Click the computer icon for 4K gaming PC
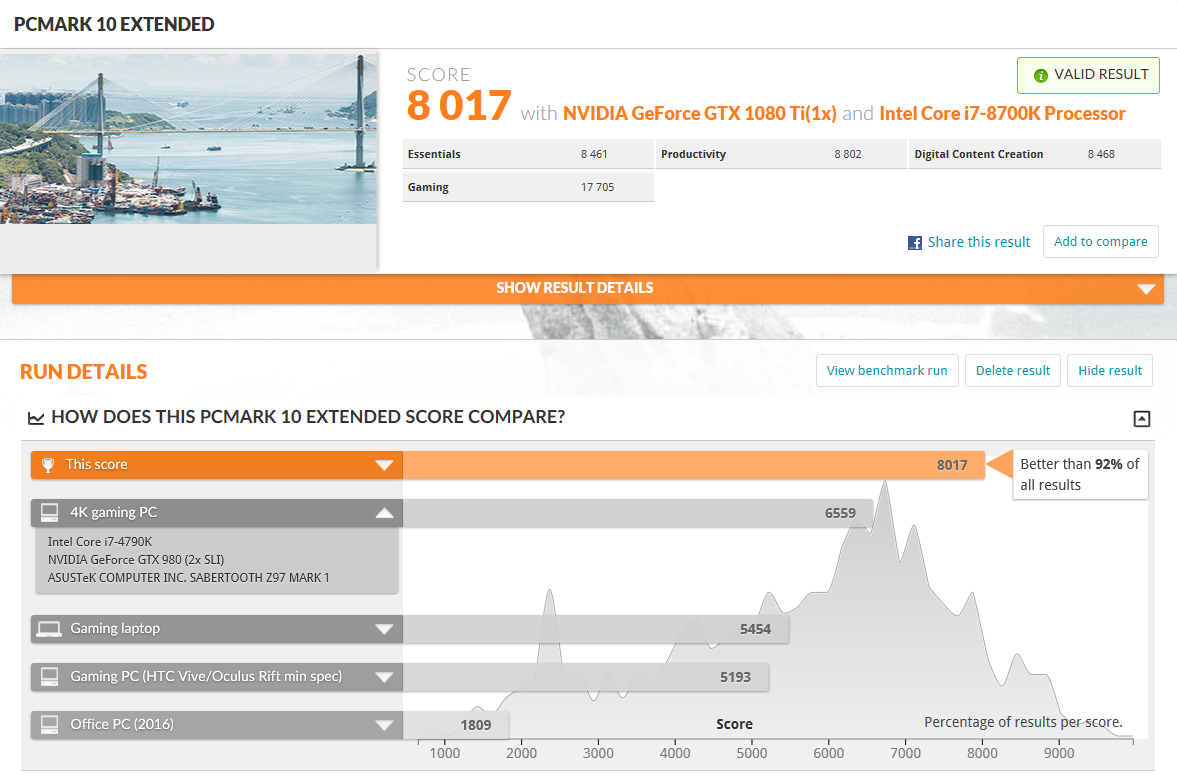Image resolution: width=1177 pixels, height=782 pixels. point(50,513)
